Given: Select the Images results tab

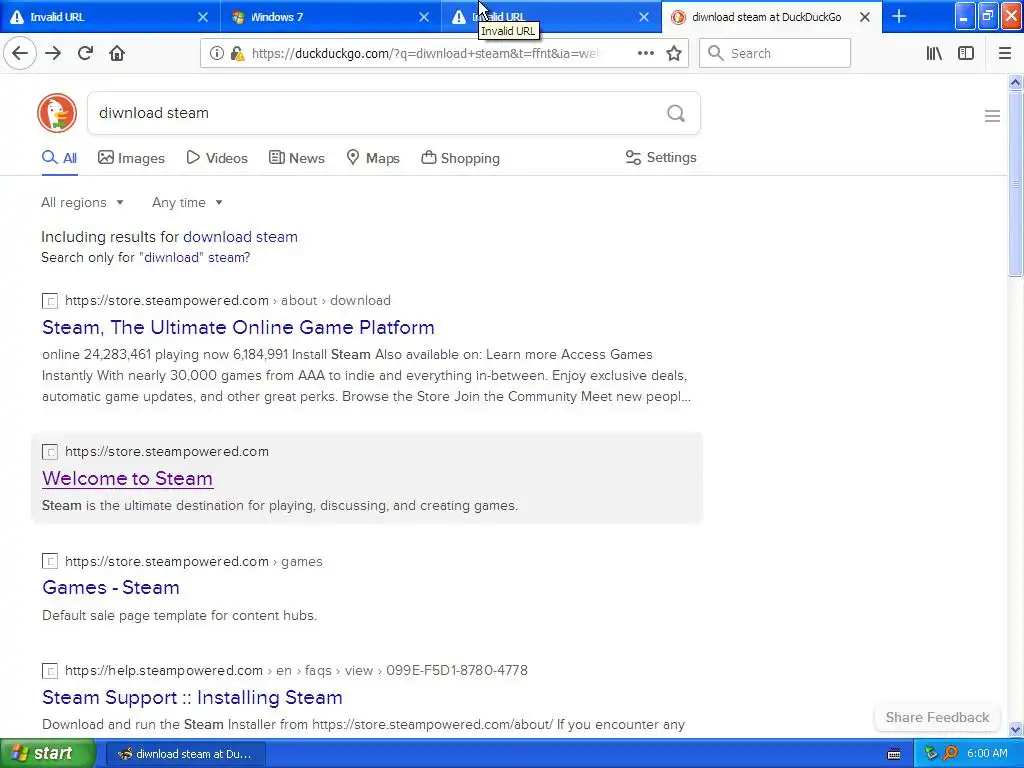Looking at the screenshot, I should point(131,158).
